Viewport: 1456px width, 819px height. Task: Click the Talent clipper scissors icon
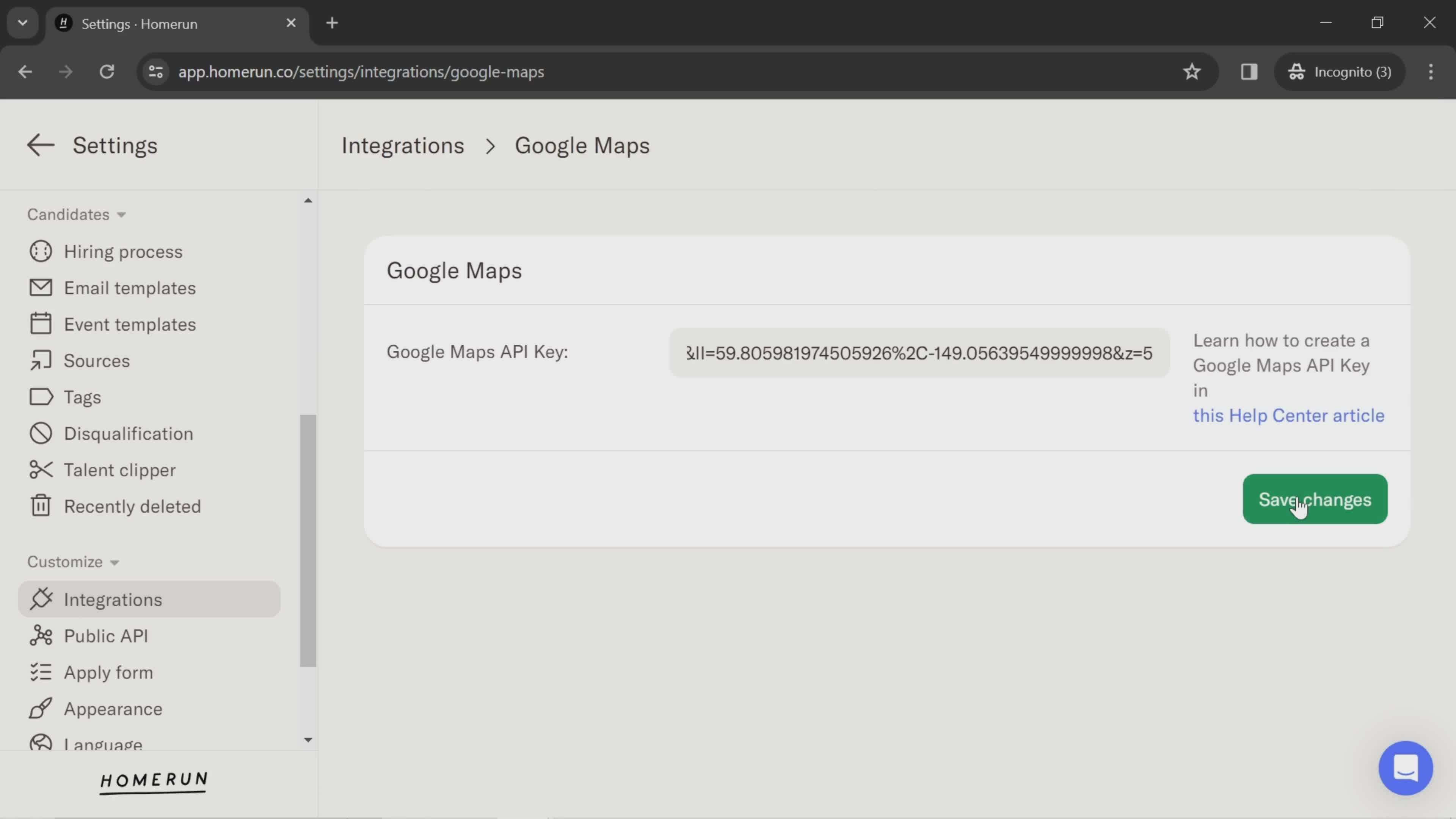click(x=41, y=470)
